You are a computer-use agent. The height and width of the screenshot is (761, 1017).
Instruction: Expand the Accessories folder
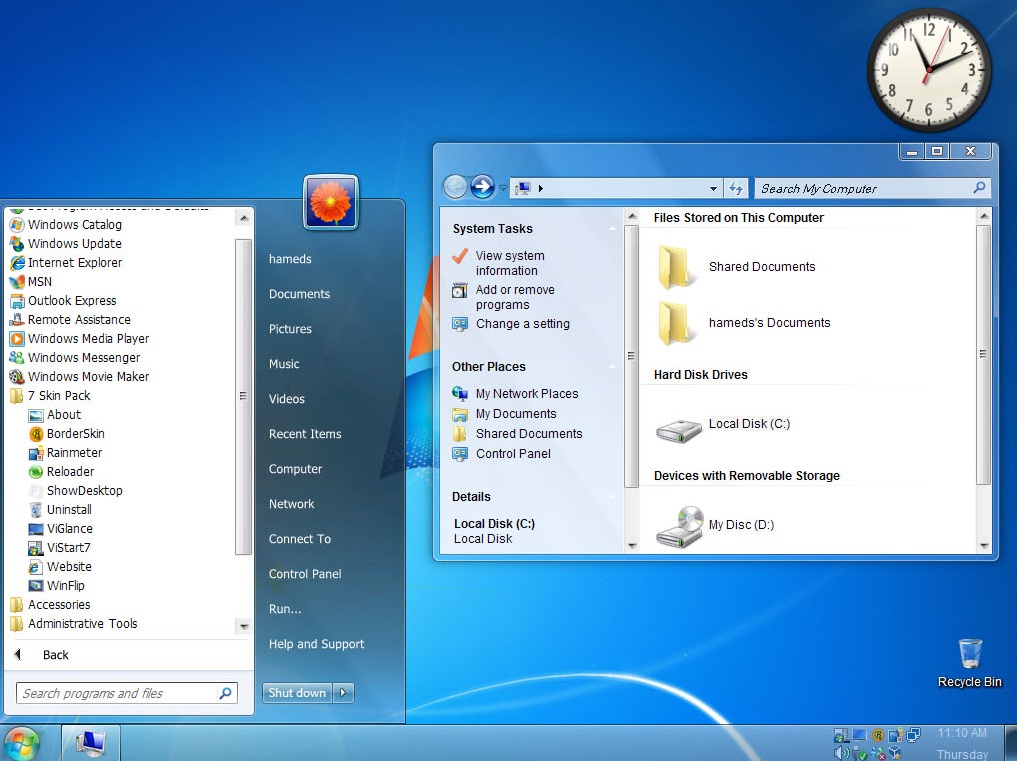[x=50, y=605]
